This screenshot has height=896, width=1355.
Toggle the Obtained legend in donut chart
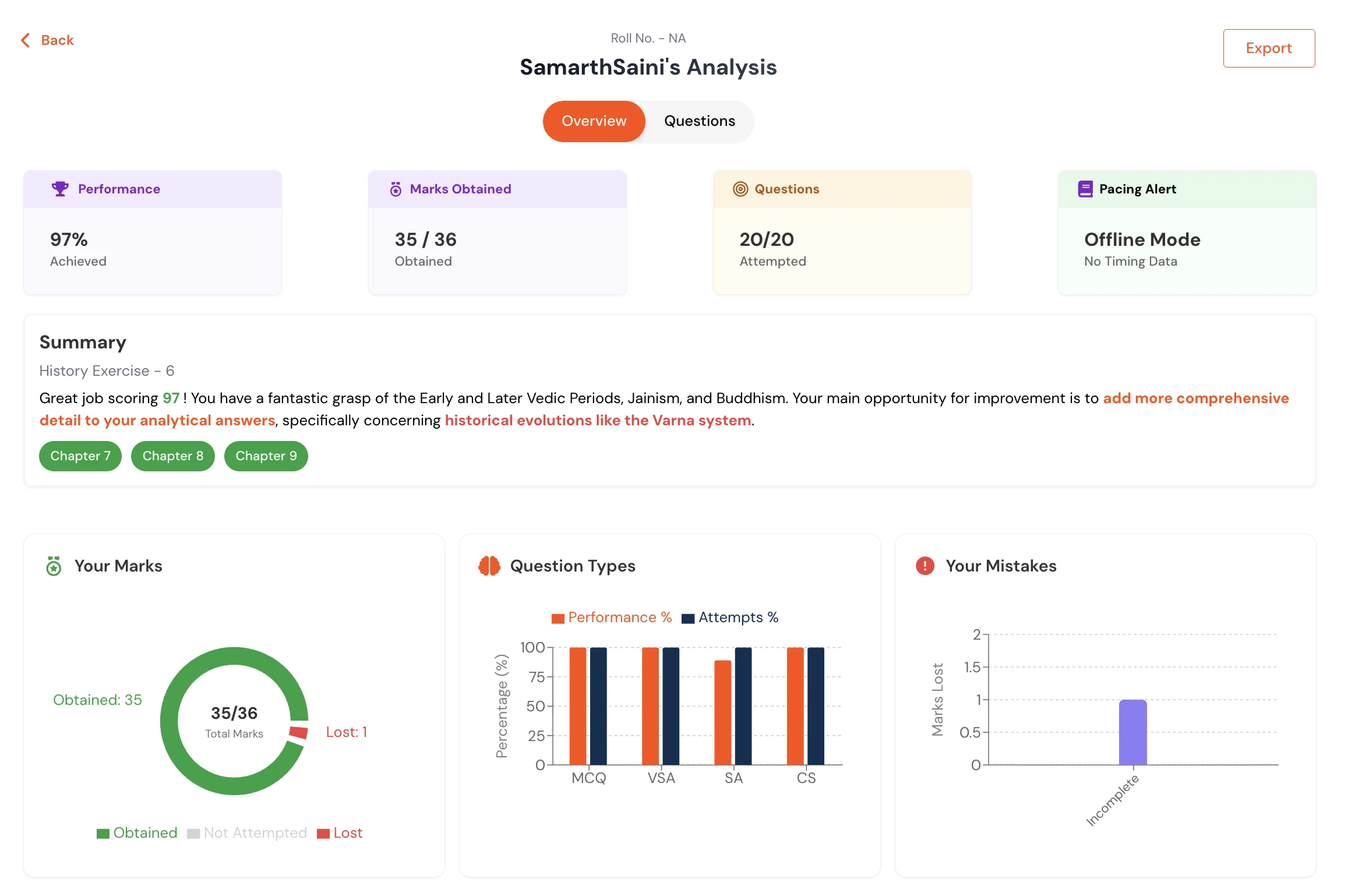pos(137,833)
